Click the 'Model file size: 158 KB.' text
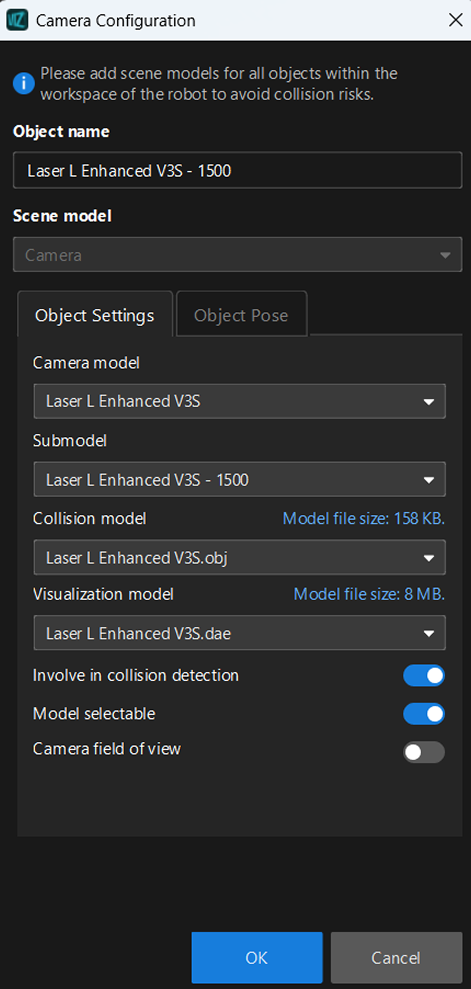This screenshot has height=989, width=471. tap(364, 518)
